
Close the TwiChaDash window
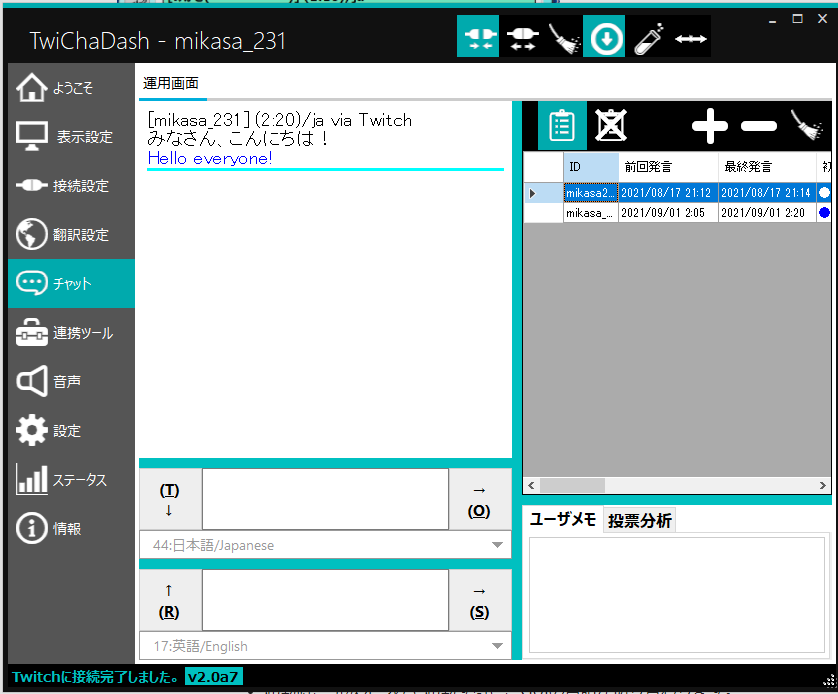point(823,19)
